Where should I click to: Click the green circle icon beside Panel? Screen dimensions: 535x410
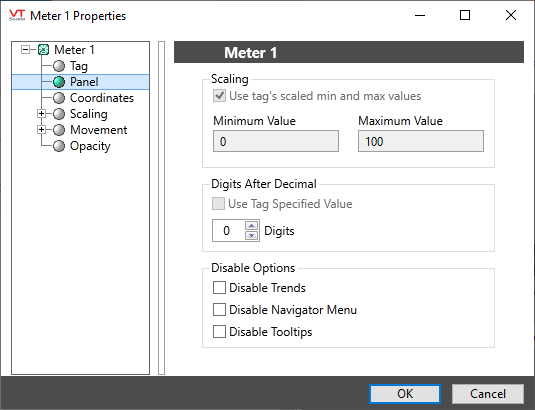59,82
